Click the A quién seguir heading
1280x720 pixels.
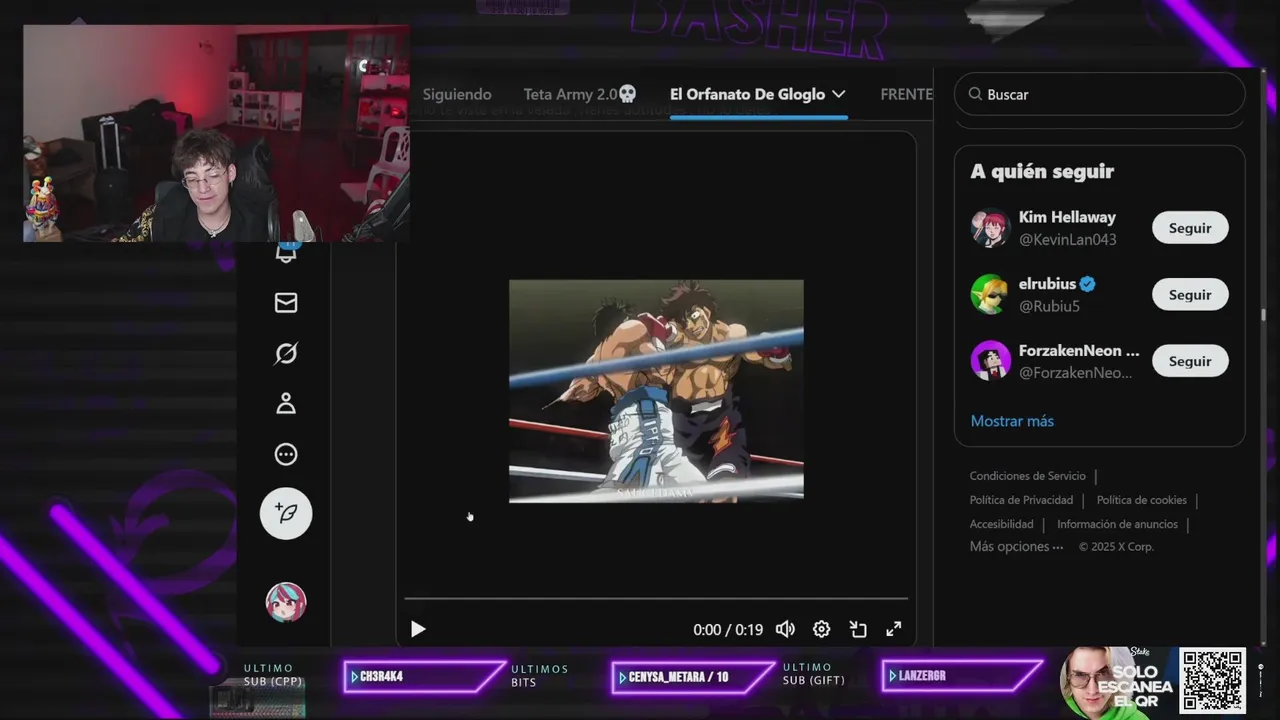pyautogui.click(x=1042, y=171)
